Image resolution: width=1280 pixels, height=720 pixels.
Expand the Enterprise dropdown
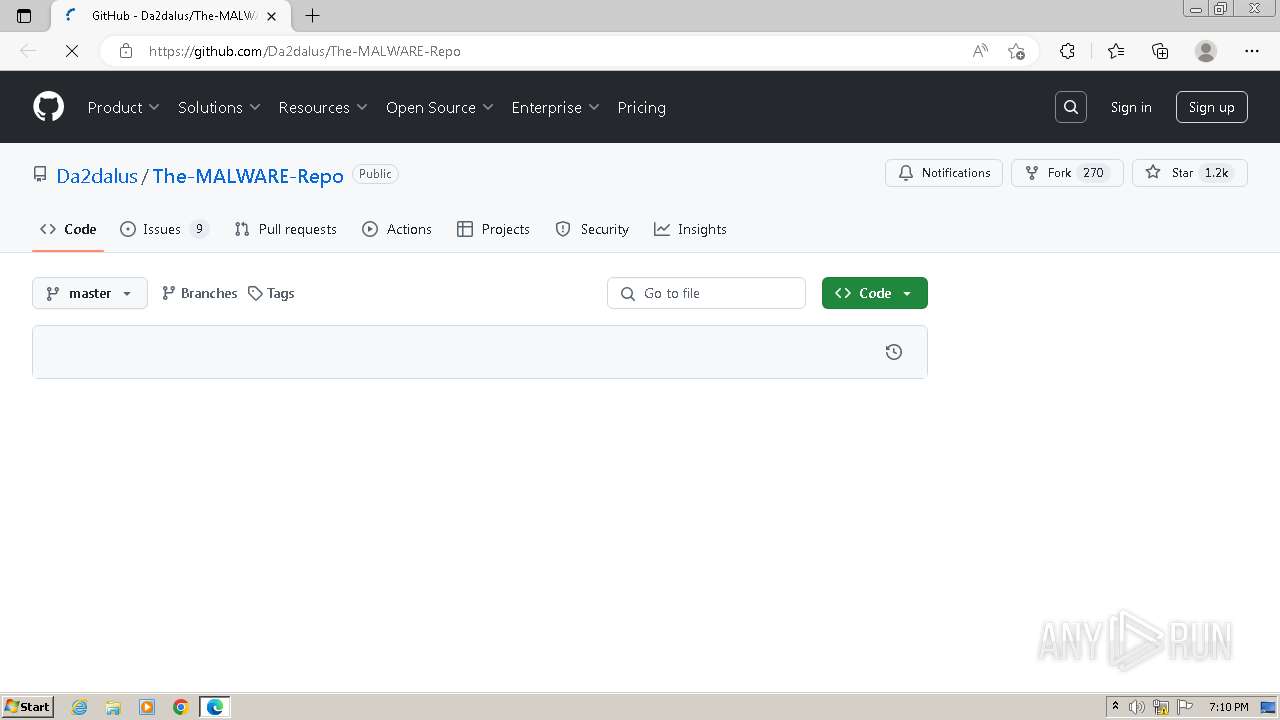(555, 107)
